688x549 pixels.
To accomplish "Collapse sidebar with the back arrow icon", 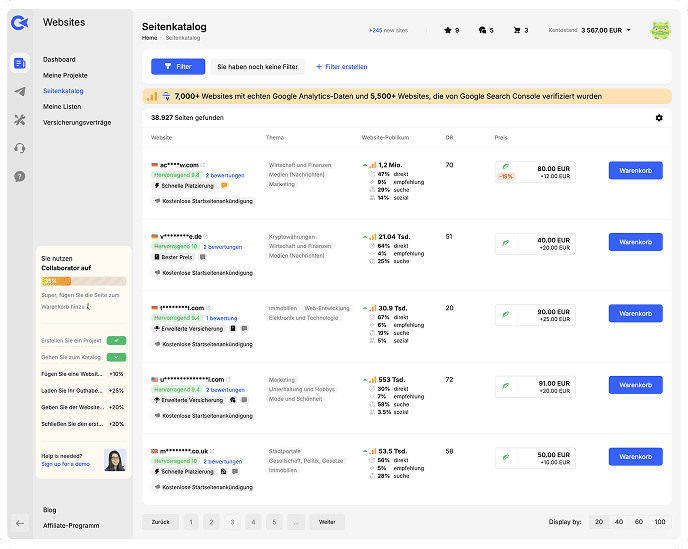I will tap(20, 523).
